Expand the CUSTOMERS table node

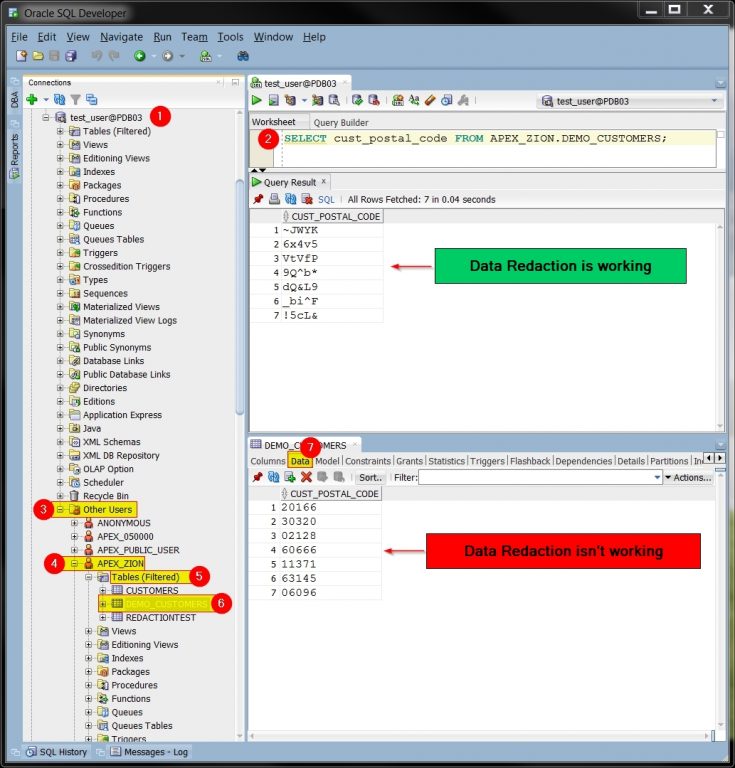(103, 590)
